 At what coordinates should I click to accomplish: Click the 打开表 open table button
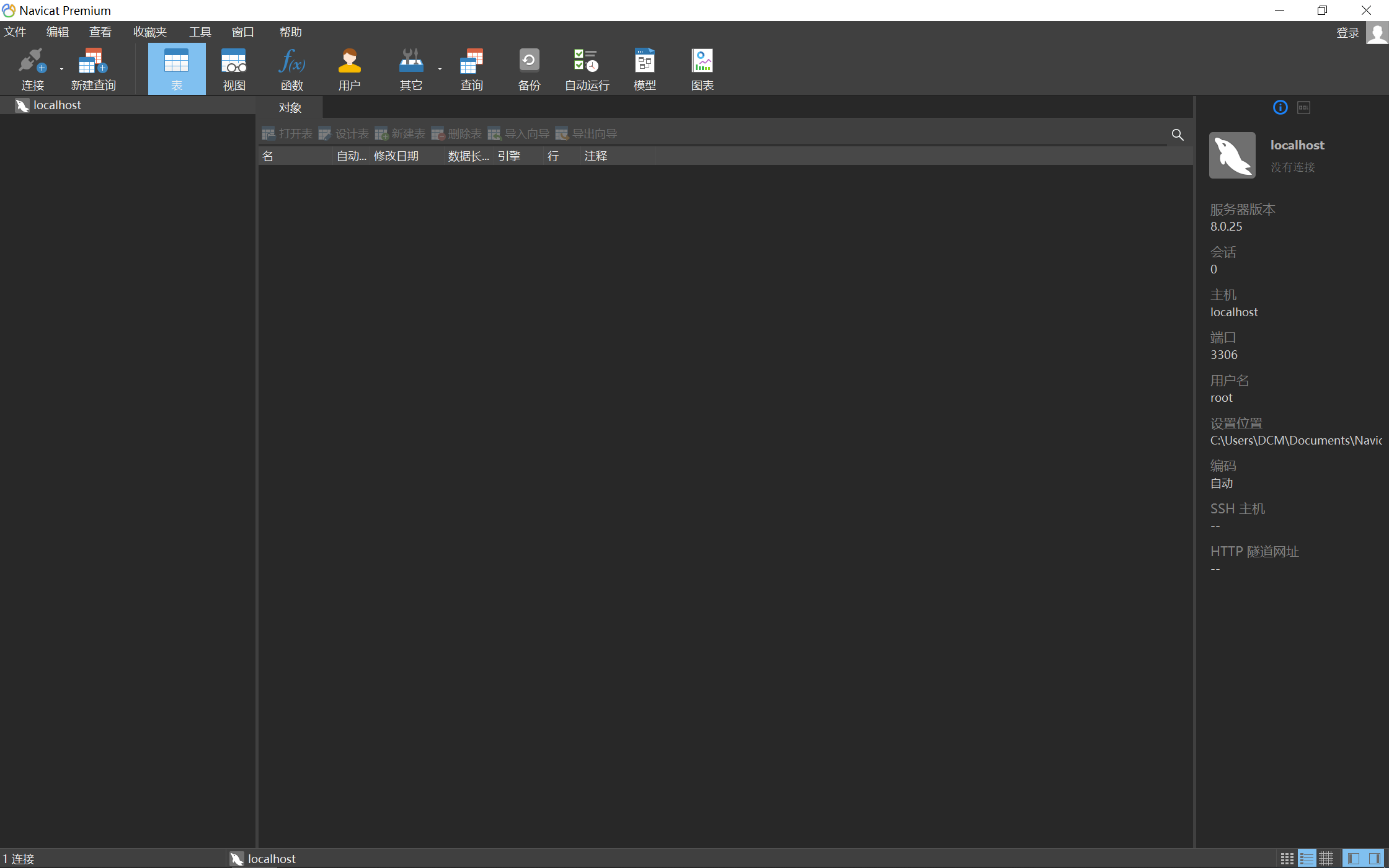click(x=287, y=134)
